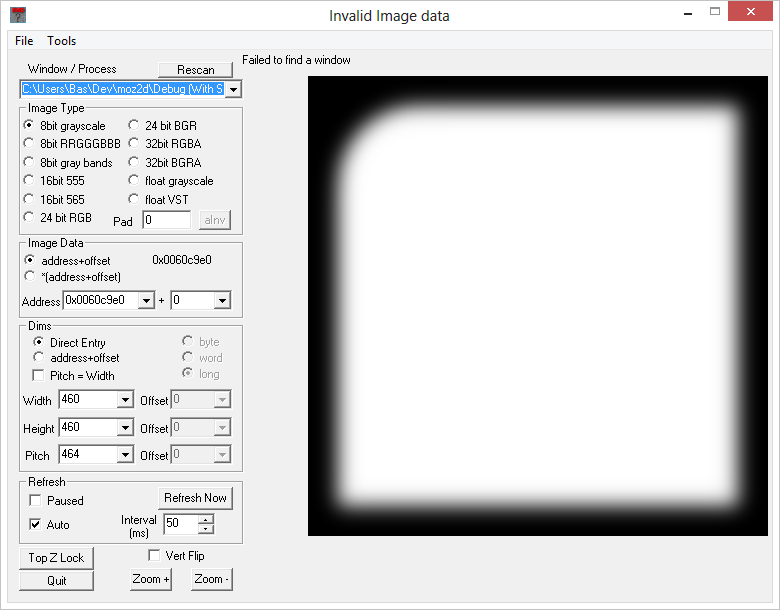Expand the Height dropdown
780x610 pixels.
tap(125, 427)
